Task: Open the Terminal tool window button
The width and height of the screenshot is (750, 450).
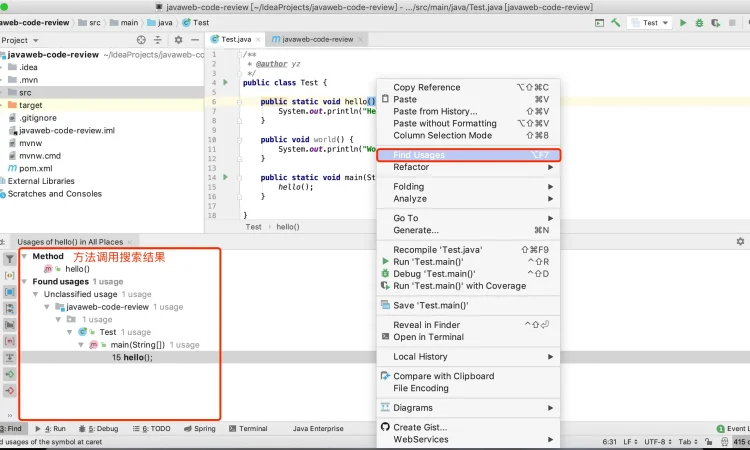Action: coord(248,428)
